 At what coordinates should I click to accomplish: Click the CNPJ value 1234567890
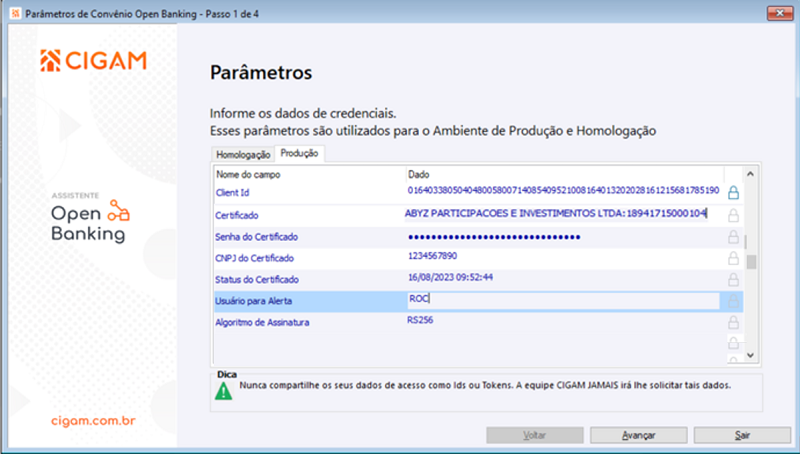432,256
